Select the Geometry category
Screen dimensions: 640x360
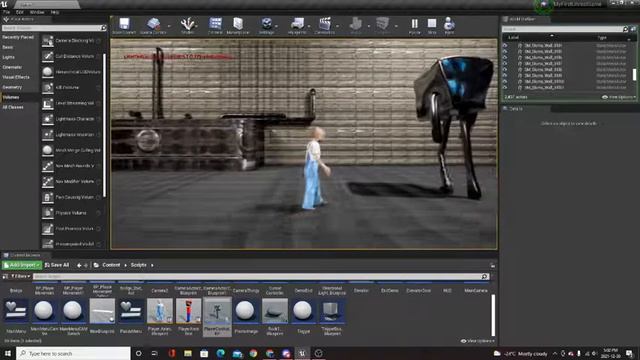pos(12,87)
